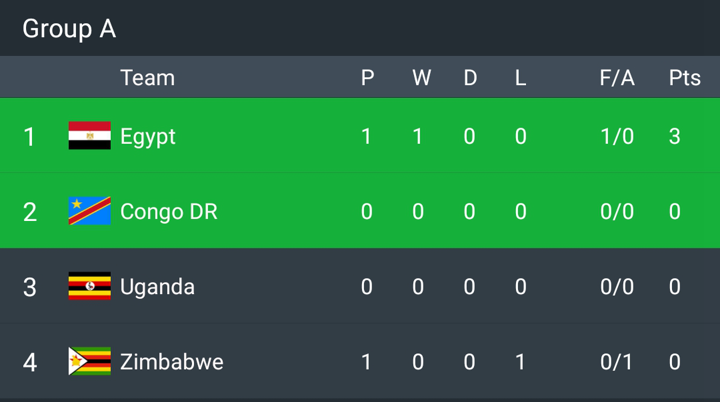Open the Congo DR team name
Screen dimensions: 720x402
(169, 212)
